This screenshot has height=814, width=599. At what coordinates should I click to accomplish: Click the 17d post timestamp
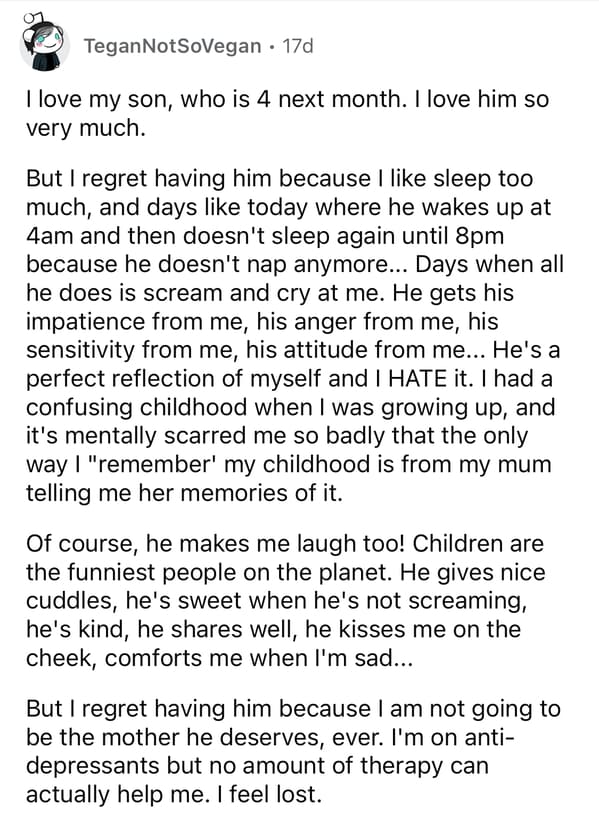coord(298,46)
